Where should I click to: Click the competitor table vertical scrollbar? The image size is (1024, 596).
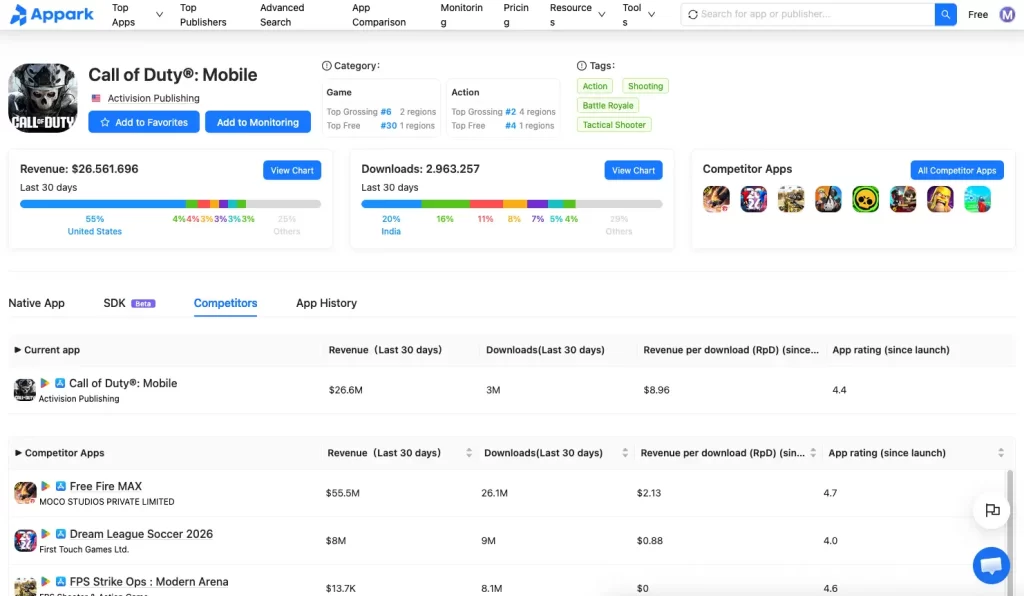pyautogui.click(x=1010, y=533)
